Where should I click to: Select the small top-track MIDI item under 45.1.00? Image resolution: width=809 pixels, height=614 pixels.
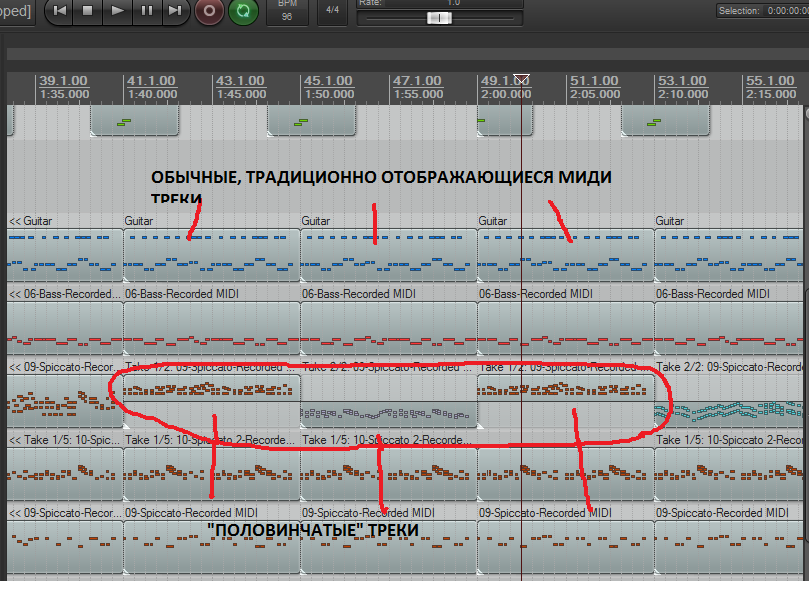[312, 121]
